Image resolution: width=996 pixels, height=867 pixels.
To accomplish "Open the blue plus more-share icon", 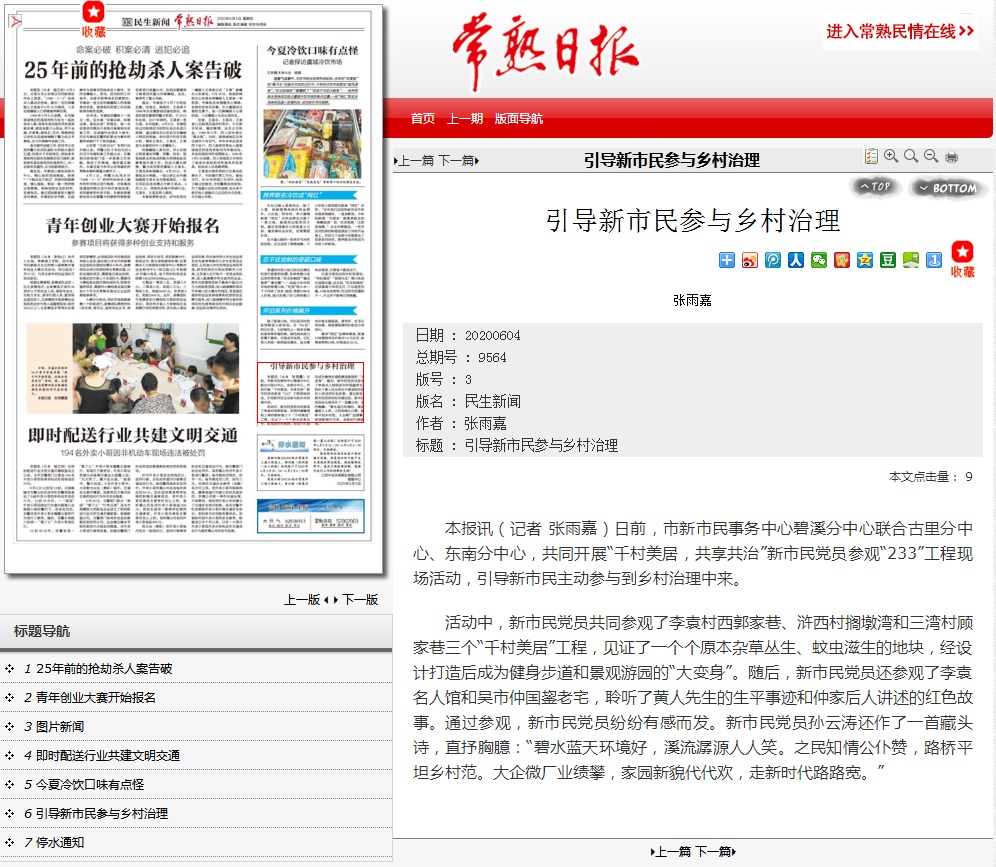I will pos(727,260).
